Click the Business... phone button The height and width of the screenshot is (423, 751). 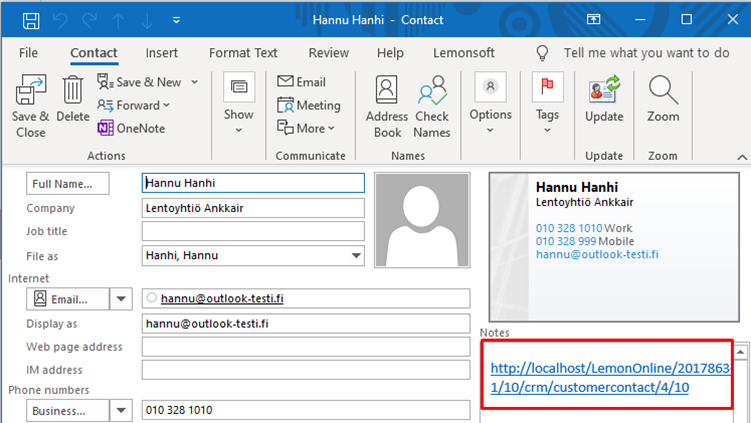(x=68, y=411)
